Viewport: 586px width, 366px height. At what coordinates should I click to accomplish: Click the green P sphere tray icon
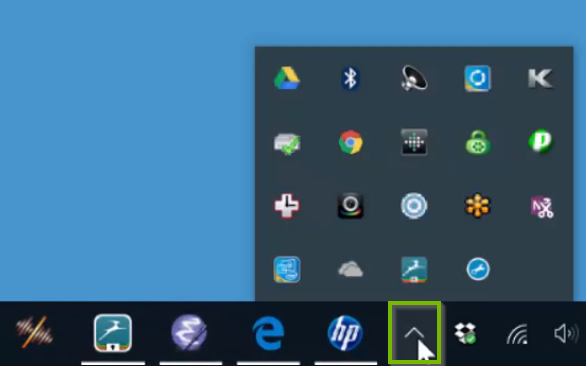pos(541,141)
